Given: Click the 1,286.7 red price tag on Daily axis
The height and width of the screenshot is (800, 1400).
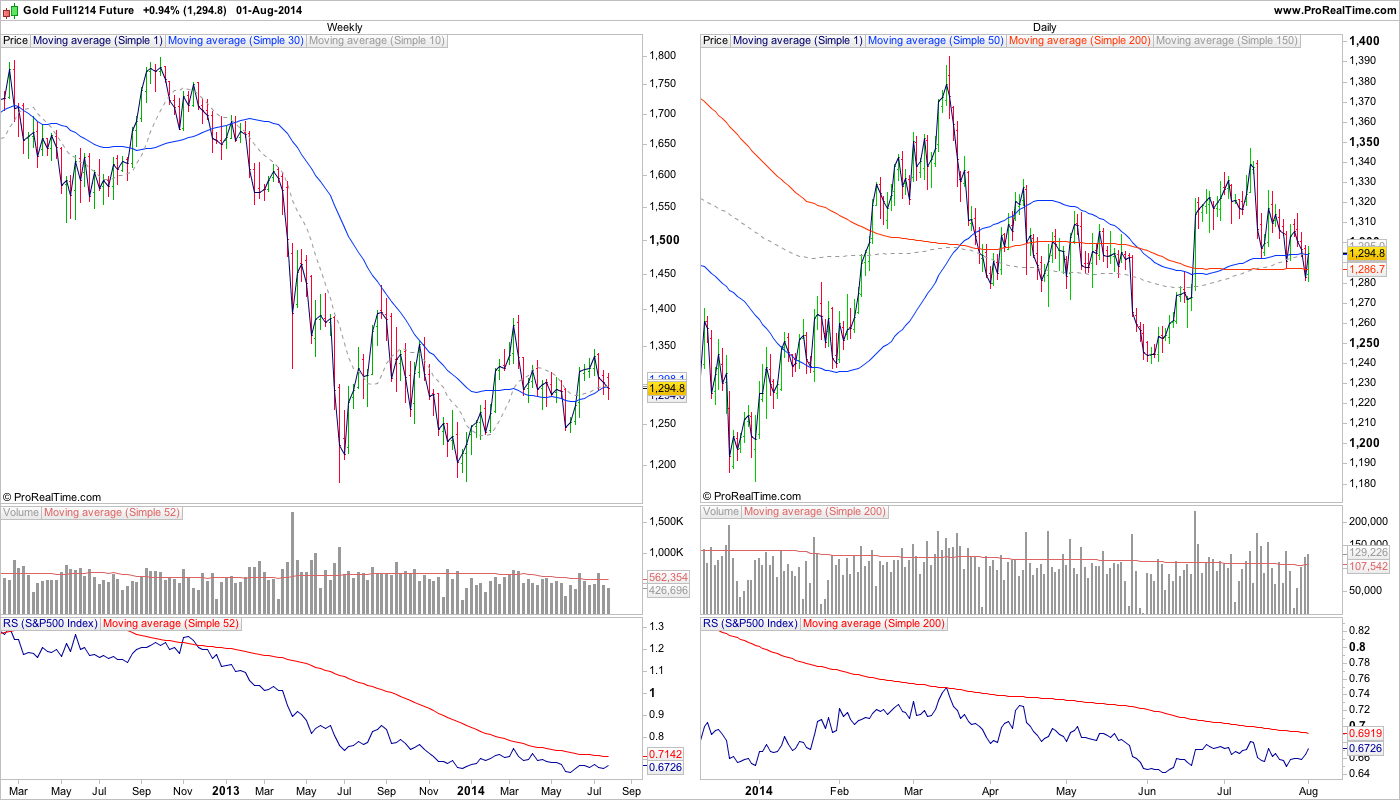Looking at the screenshot, I should pyautogui.click(x=1366, y=270).
